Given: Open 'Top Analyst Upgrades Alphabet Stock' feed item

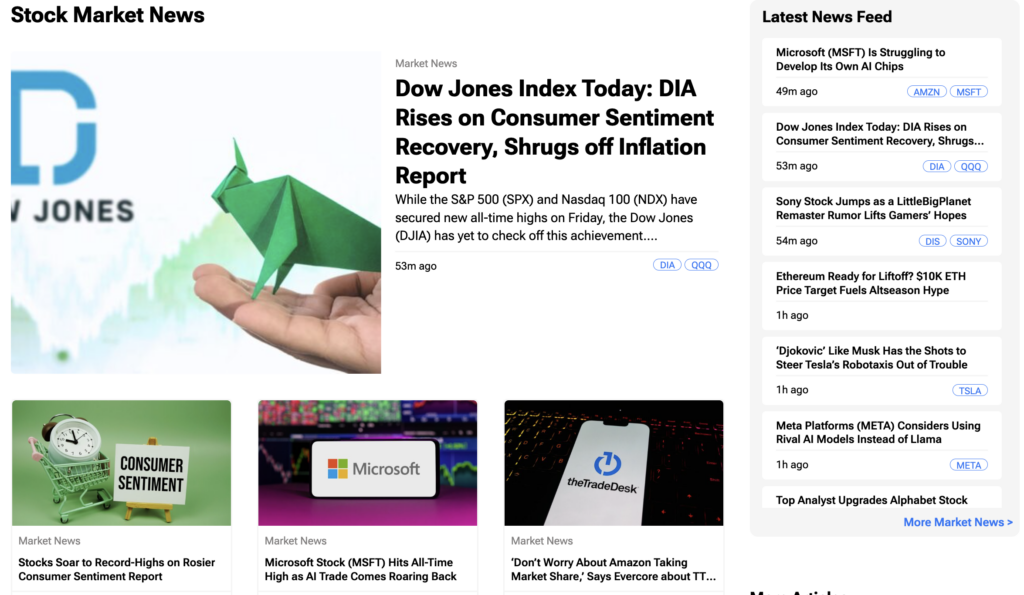Looking at the screenshot, I should coord(871,500).
